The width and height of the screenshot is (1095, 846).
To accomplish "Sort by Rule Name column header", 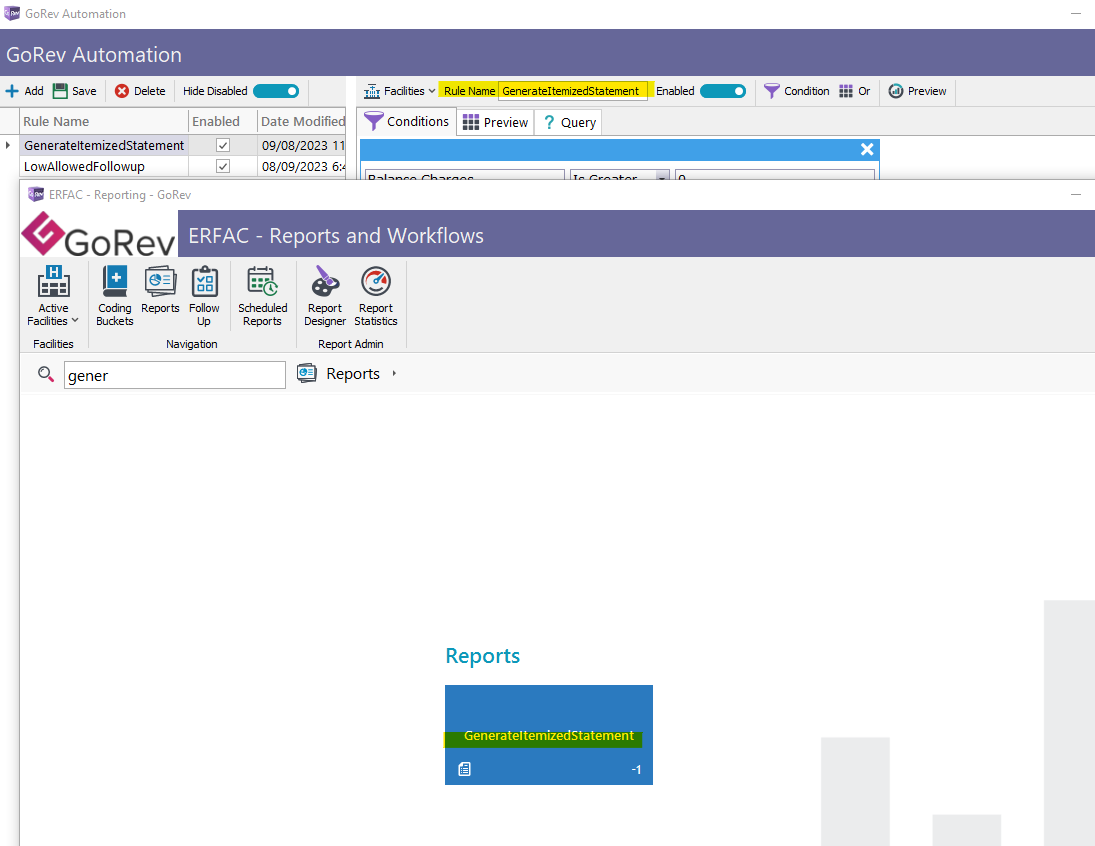I will 104,122.
